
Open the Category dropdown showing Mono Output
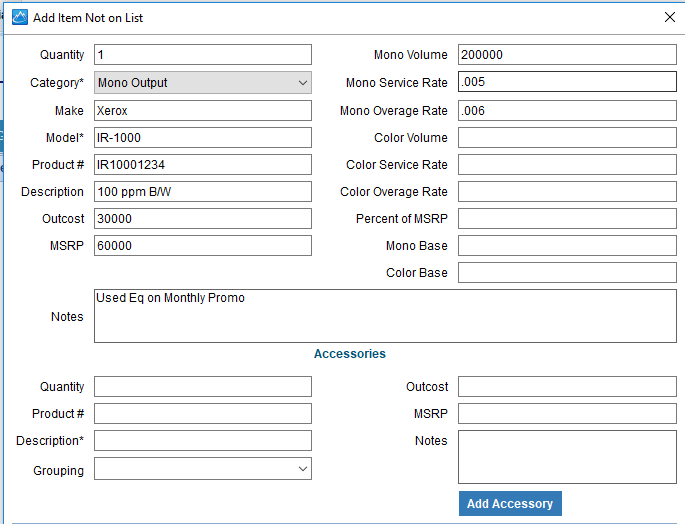tap(203, 83)
